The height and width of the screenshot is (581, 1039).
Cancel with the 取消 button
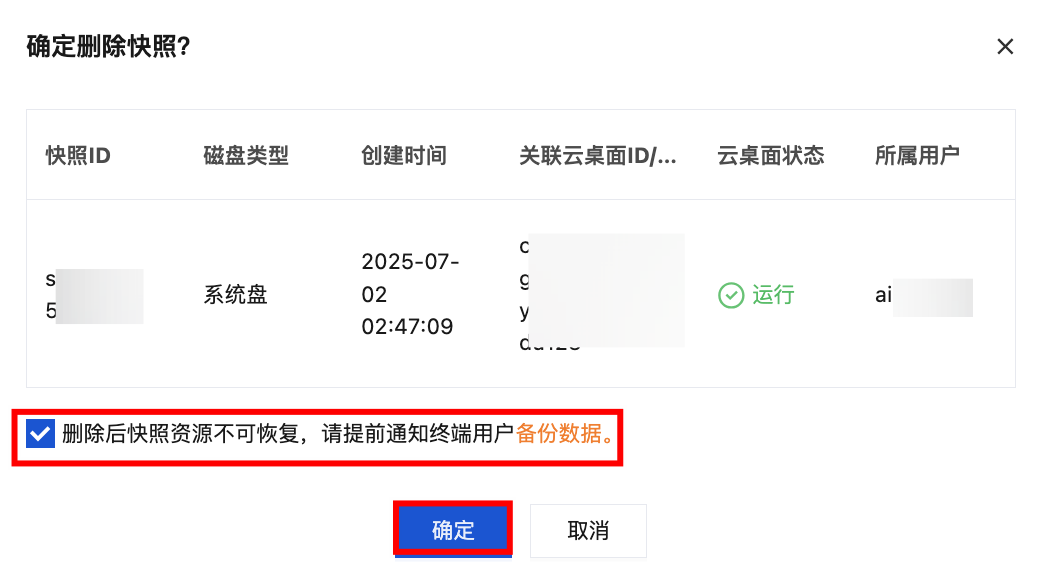[588, 530]
